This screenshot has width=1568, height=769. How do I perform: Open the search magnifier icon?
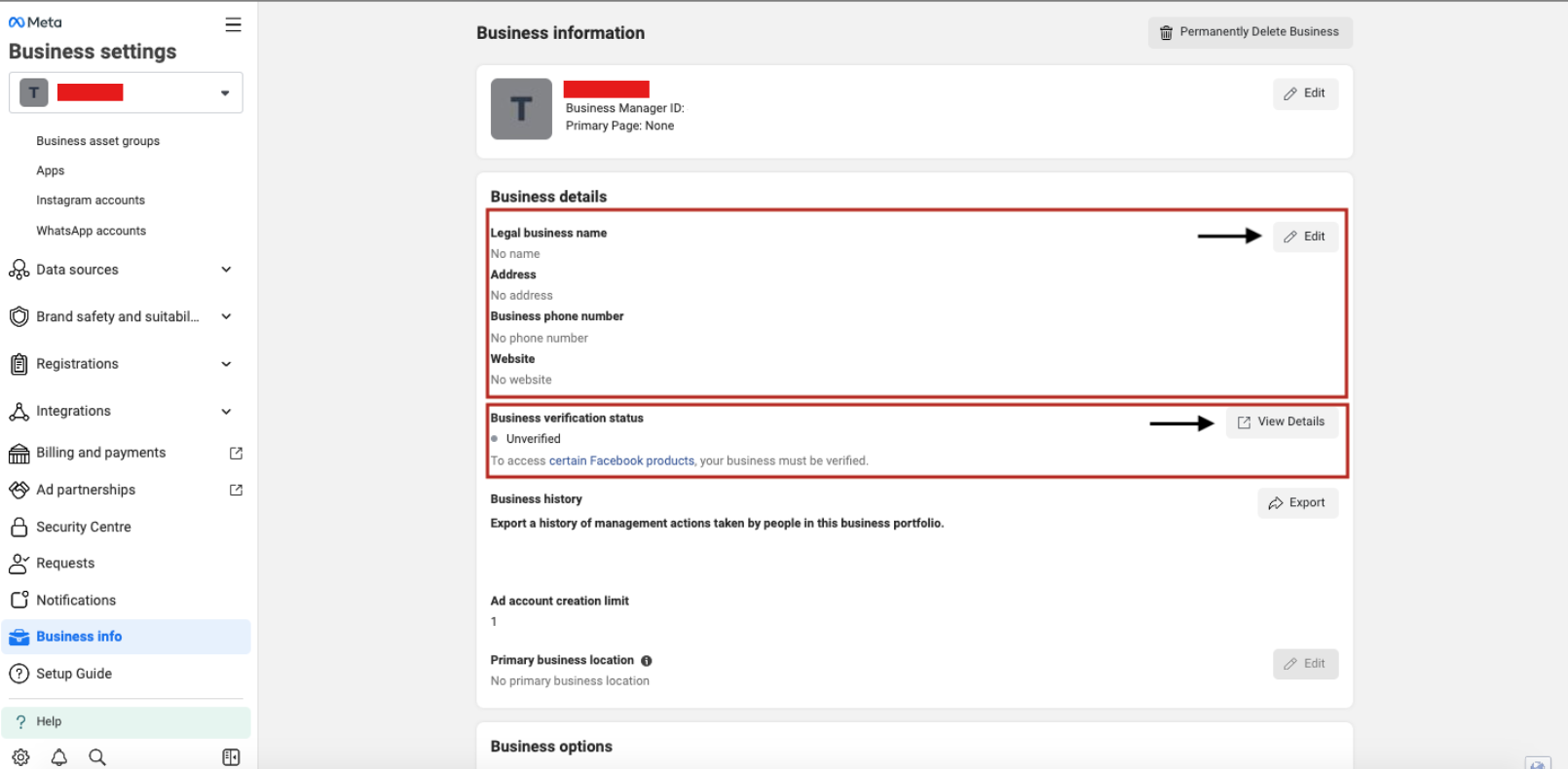(x=97, y=757)
